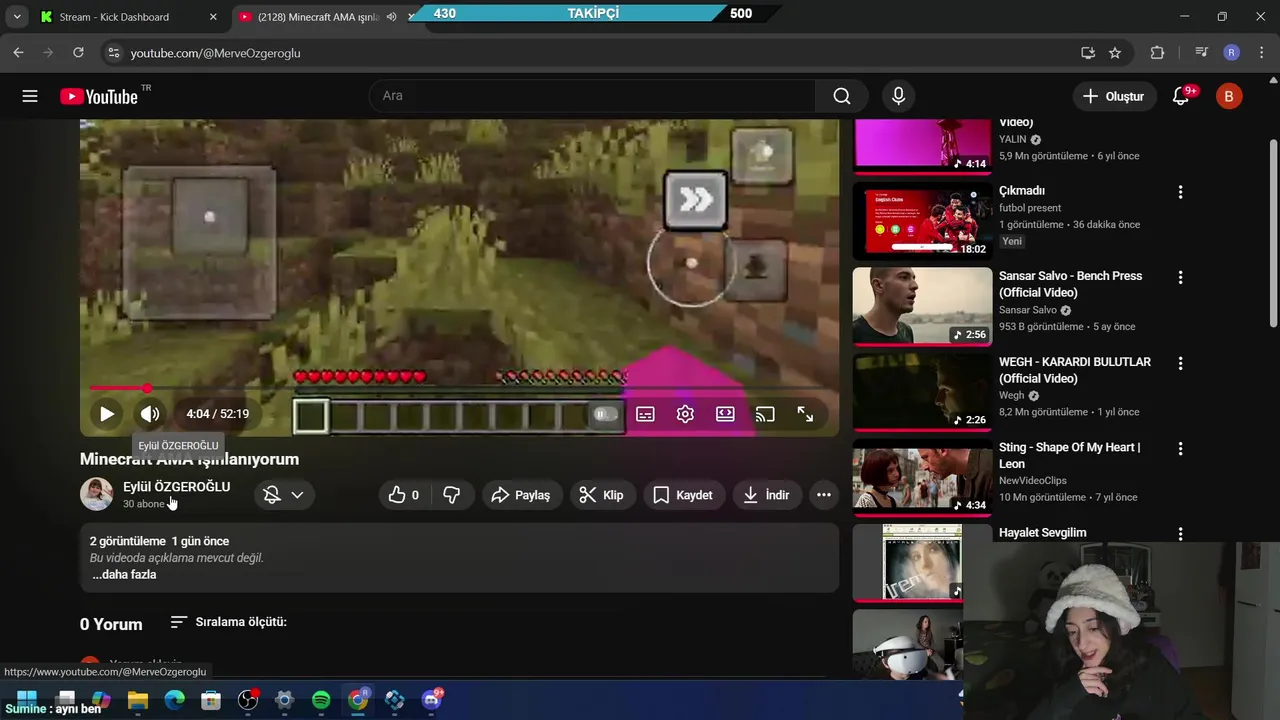Screen dimensions: 1280x720
Task: Mute the video volume speaker icon
Action: click(150, 414)
